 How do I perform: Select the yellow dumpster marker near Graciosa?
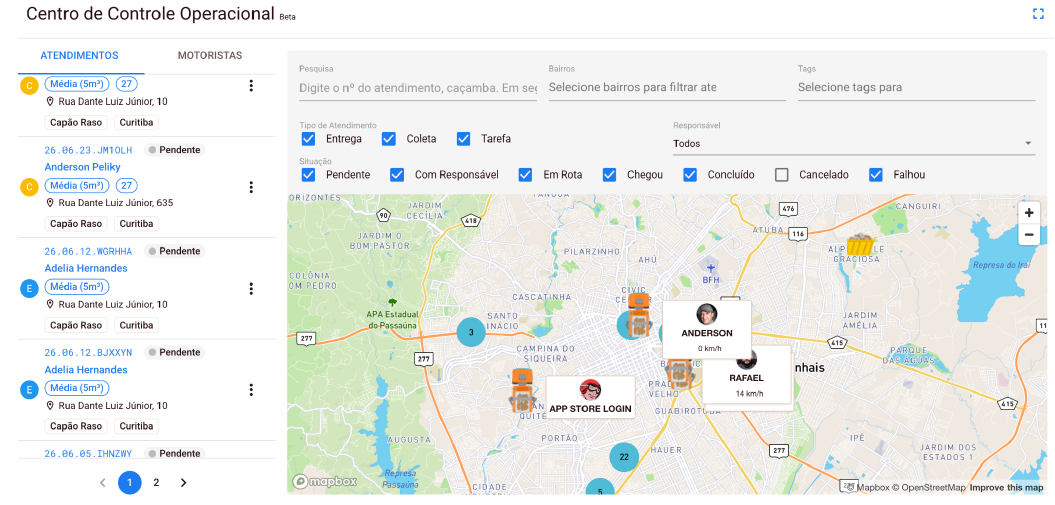click(x=859, y=244)
